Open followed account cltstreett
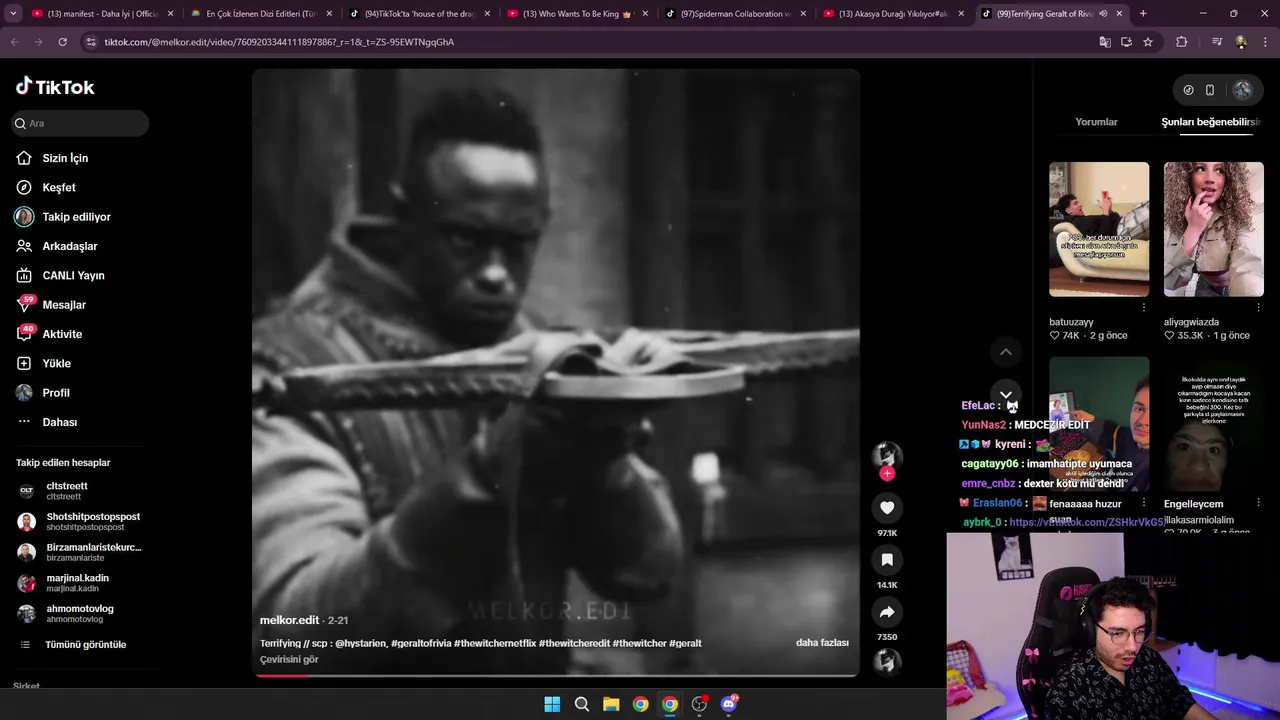The width and height of the screenshot is (1280, 720). [67, 491]
